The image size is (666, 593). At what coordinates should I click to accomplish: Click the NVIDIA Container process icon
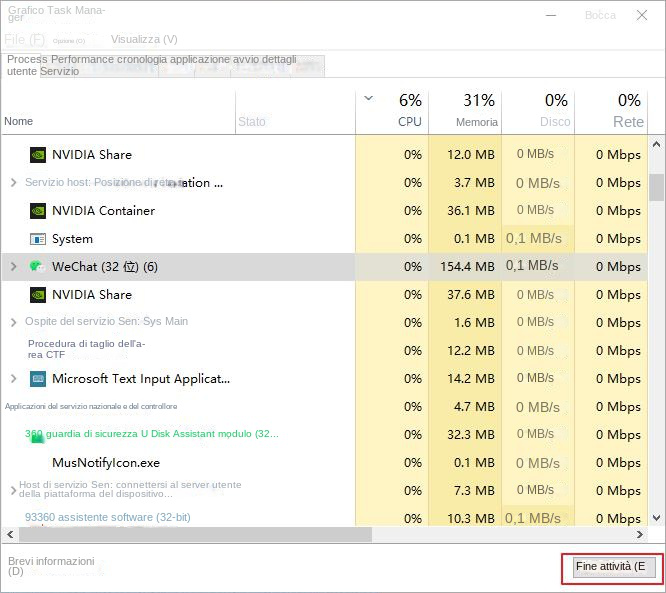[x=38, y=211]
